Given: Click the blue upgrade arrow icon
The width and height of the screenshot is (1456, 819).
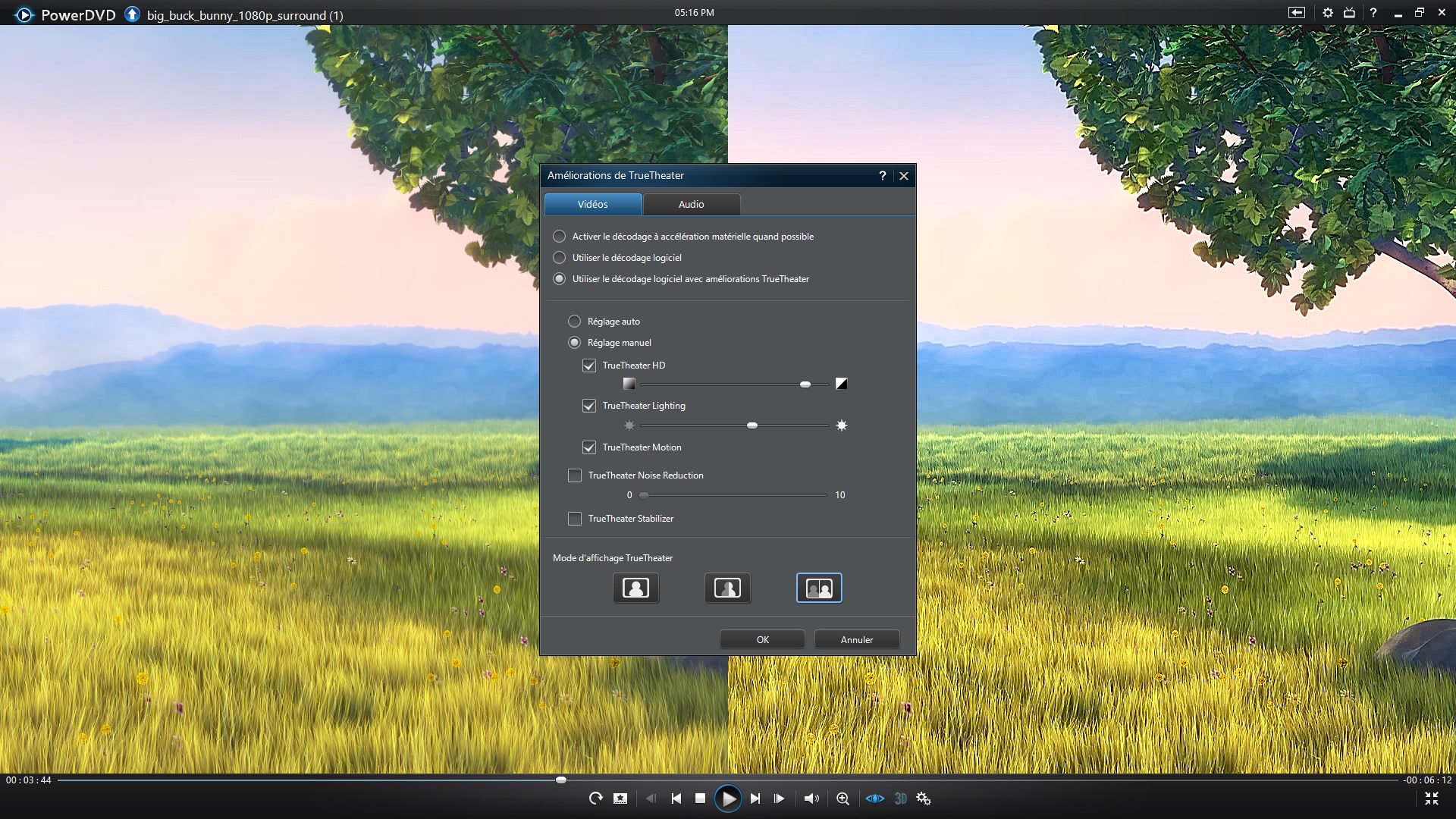Looking at the screenshot, I should pos(132,14).
